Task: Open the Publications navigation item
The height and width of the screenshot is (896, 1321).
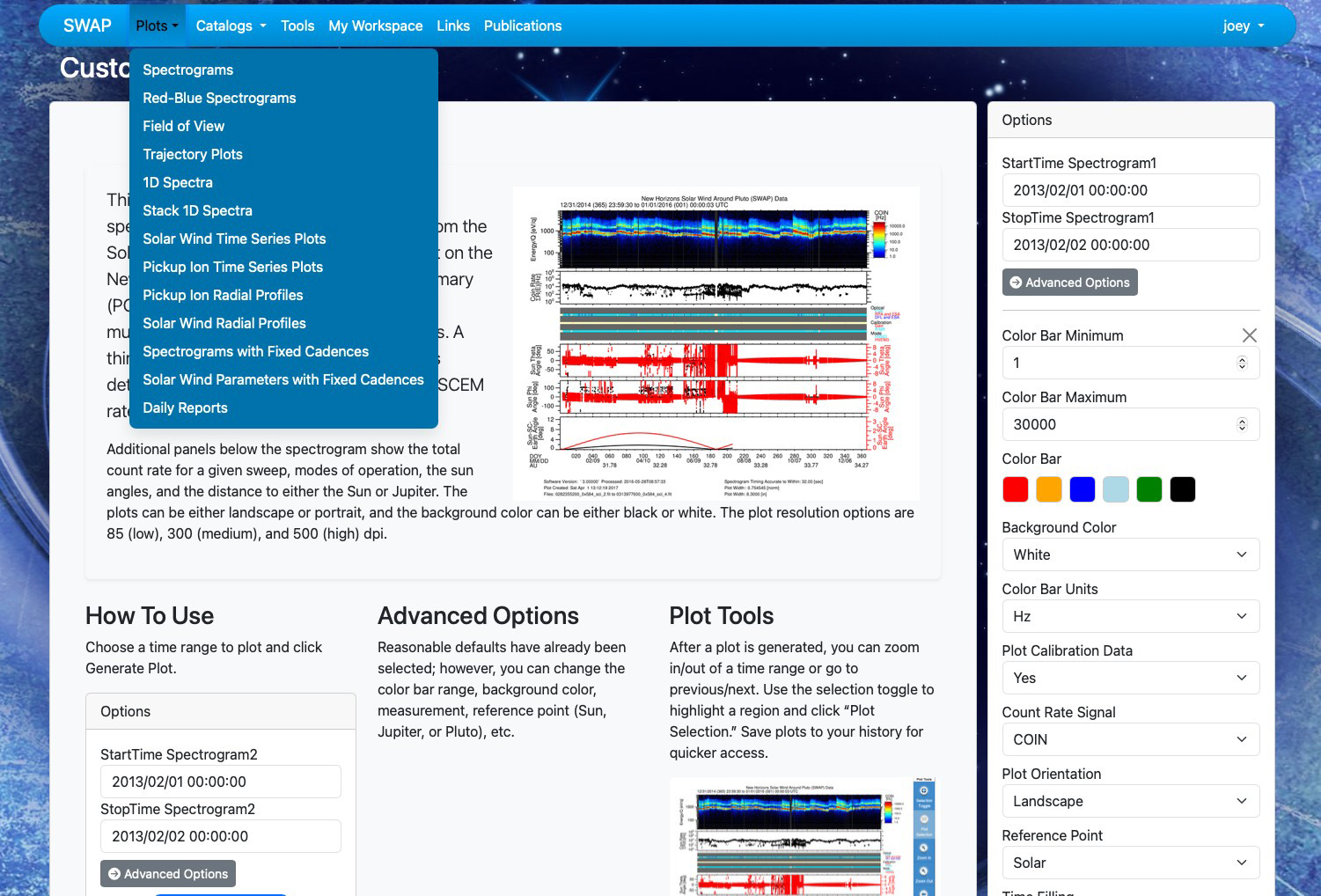Action: (522, 26)
